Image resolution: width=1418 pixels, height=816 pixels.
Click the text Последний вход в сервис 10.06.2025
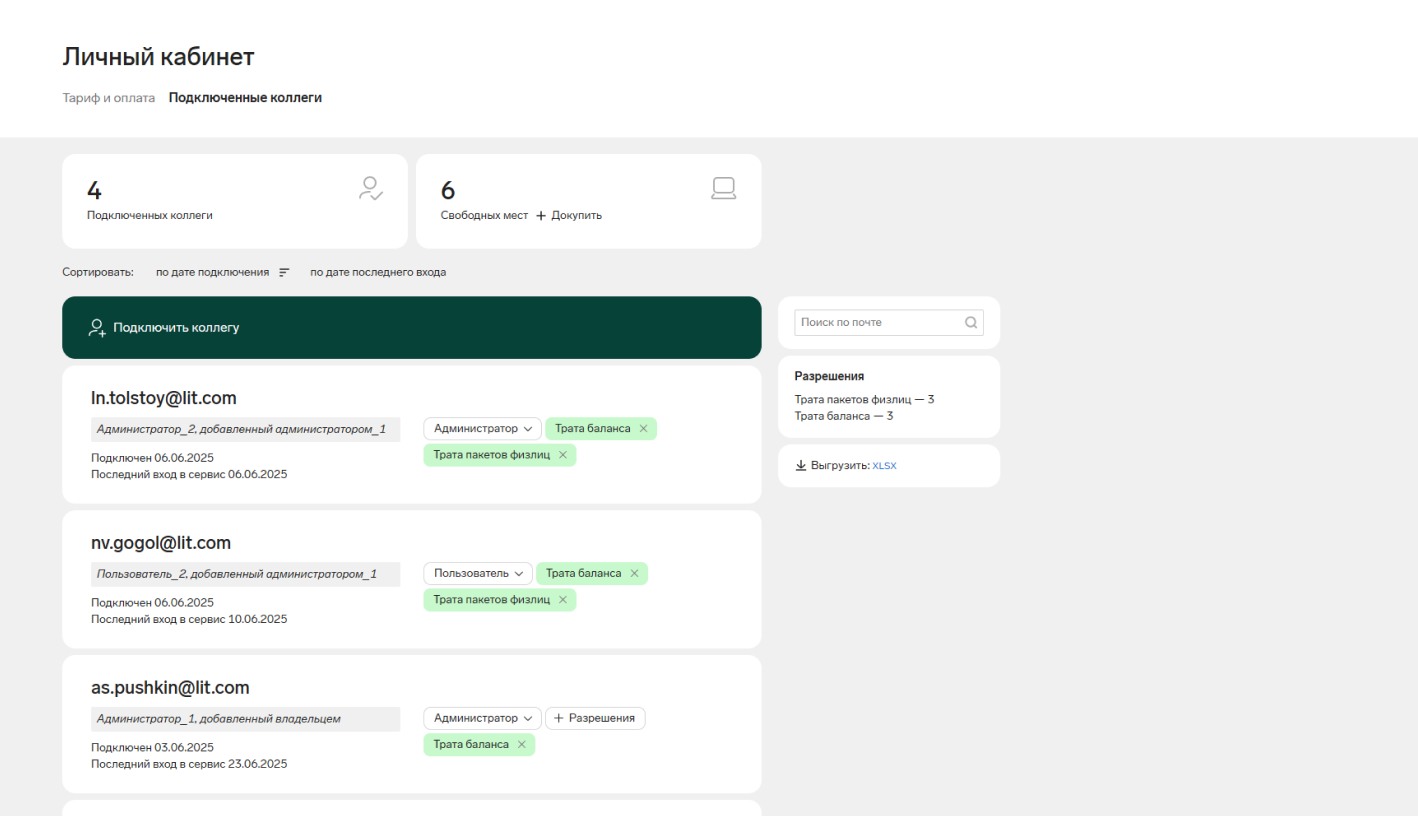[x=189, y=619]
